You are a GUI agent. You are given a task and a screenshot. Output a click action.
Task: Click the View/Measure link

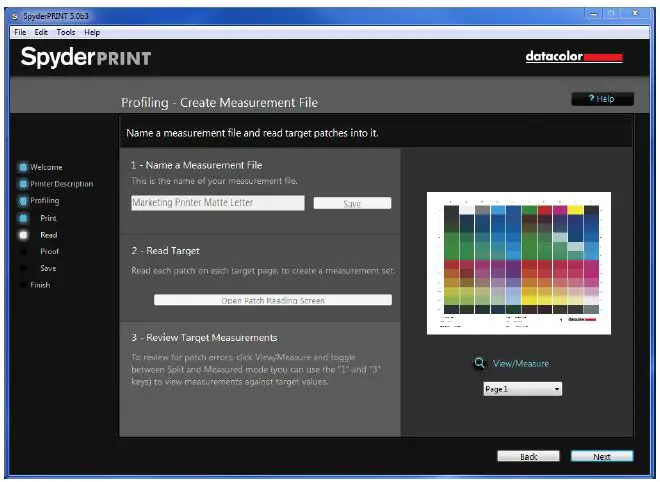point(521,363)
